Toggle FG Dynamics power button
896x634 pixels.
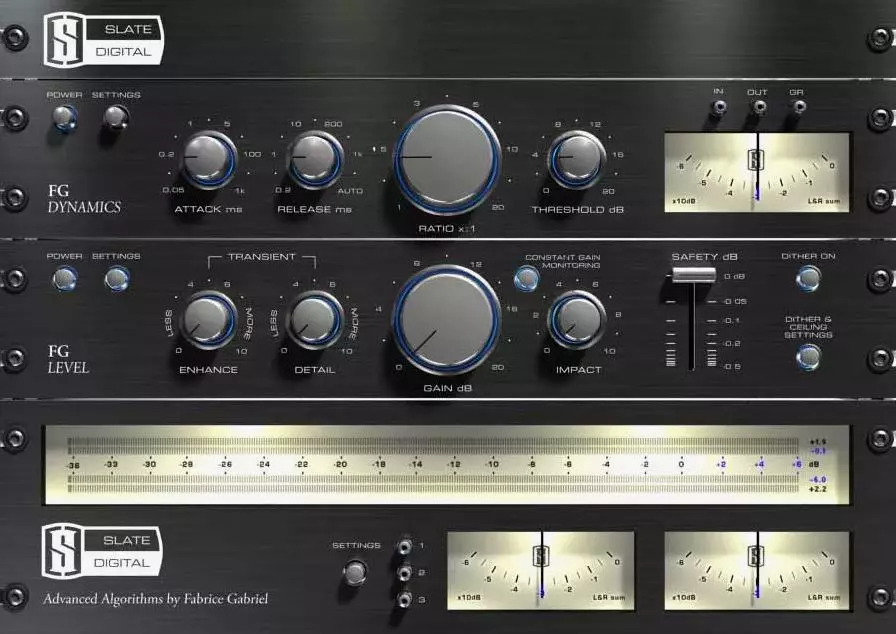click(65, 118)
